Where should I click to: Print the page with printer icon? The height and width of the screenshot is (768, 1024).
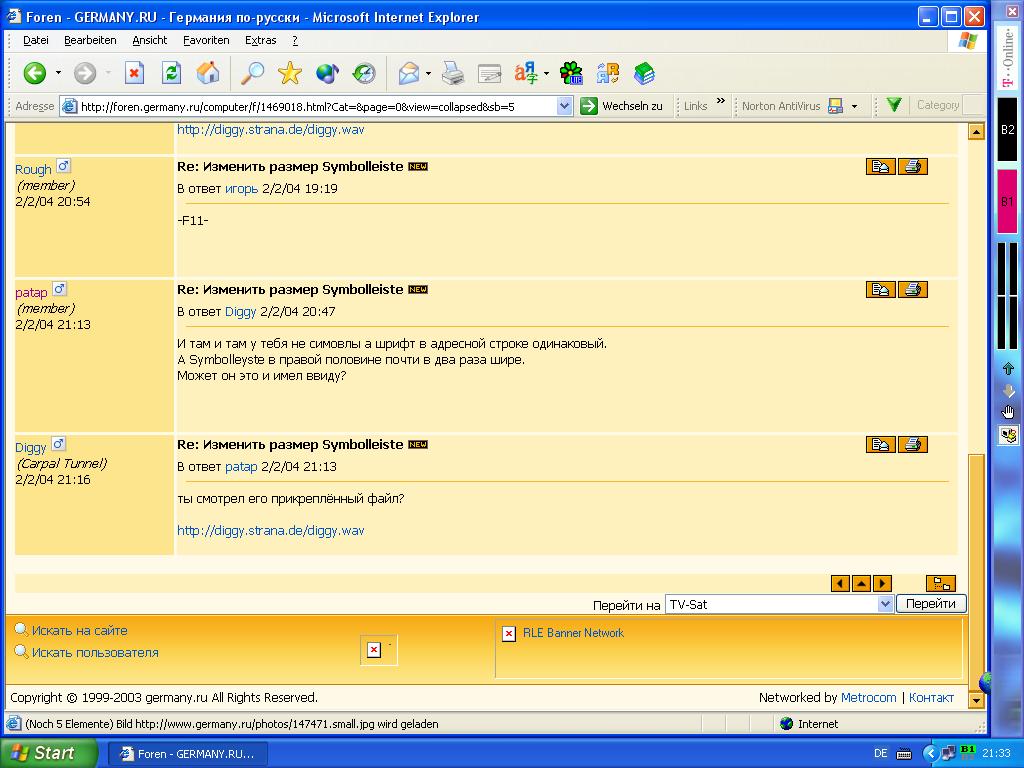pos(453,73)
